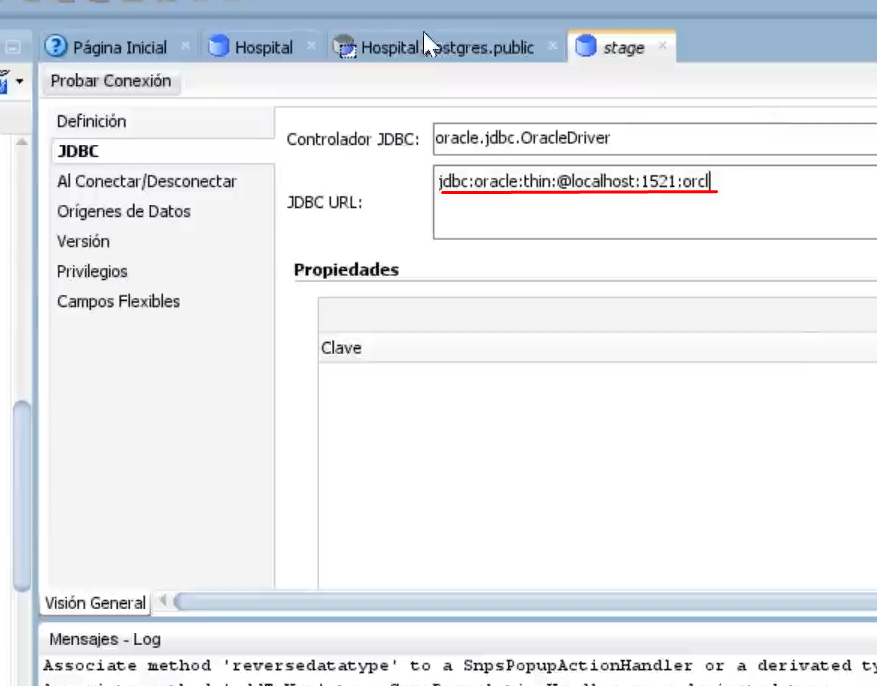Image resolution: width=877 pixels, height=686 pixels.
Task: Click the Propiedades section heading
Action: pos(346,269)
